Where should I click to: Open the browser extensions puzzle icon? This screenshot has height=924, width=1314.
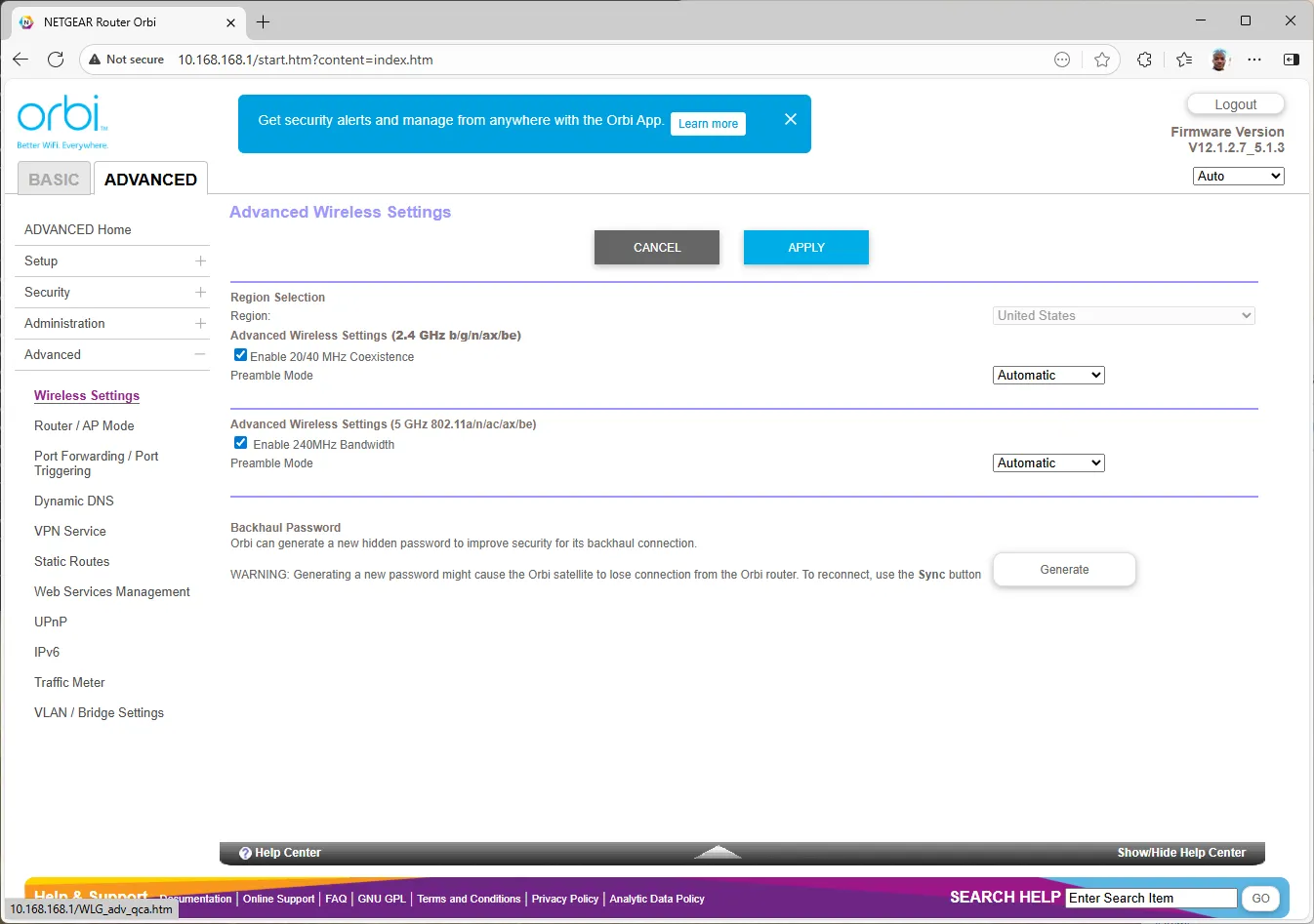point(1144,60)
